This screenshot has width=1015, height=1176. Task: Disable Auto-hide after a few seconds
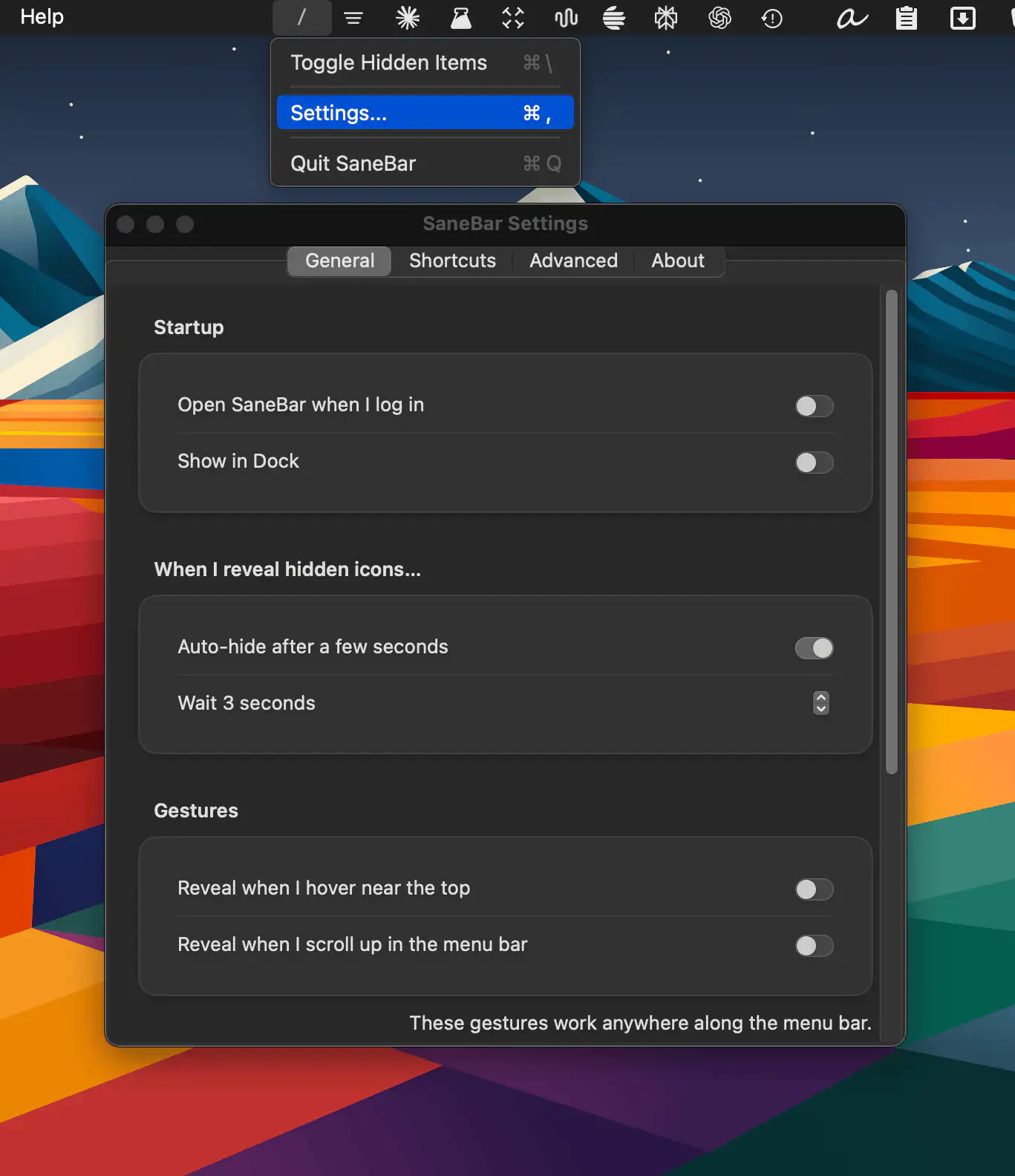pos(814,648)
